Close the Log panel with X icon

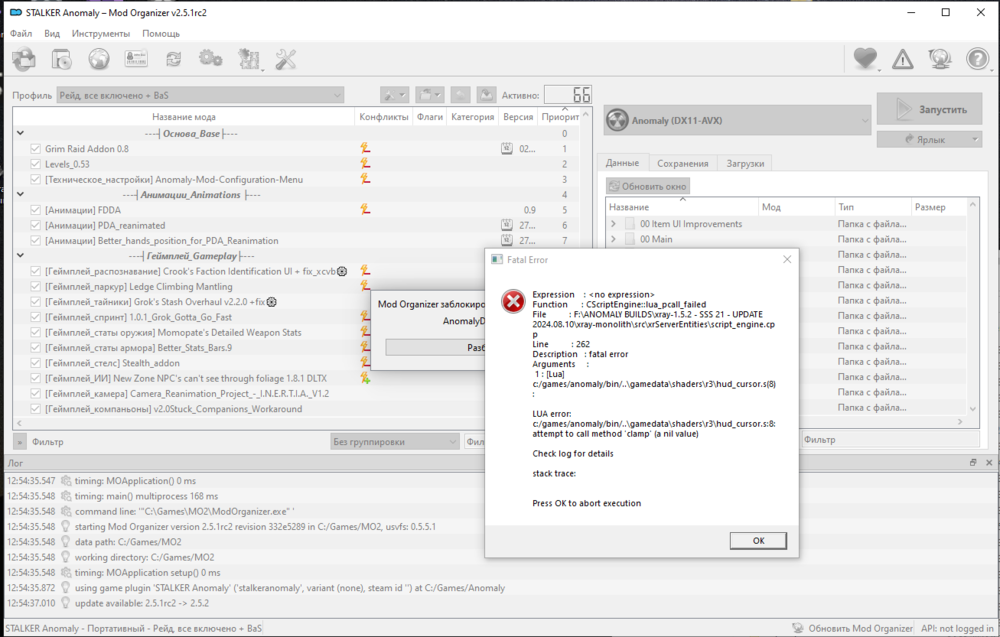tap(989, 463)
